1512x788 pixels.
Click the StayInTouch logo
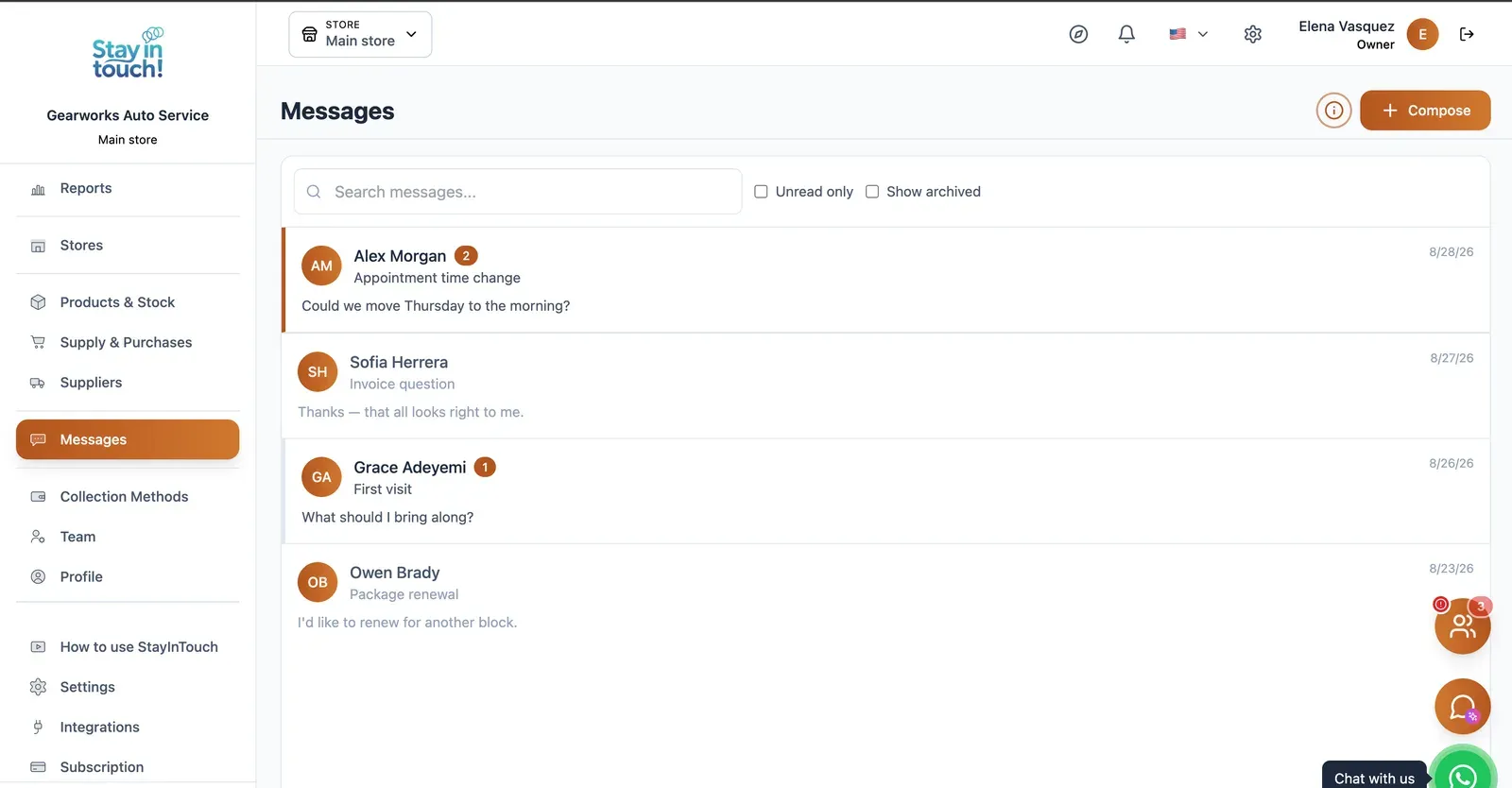click(x=128, y=53)
